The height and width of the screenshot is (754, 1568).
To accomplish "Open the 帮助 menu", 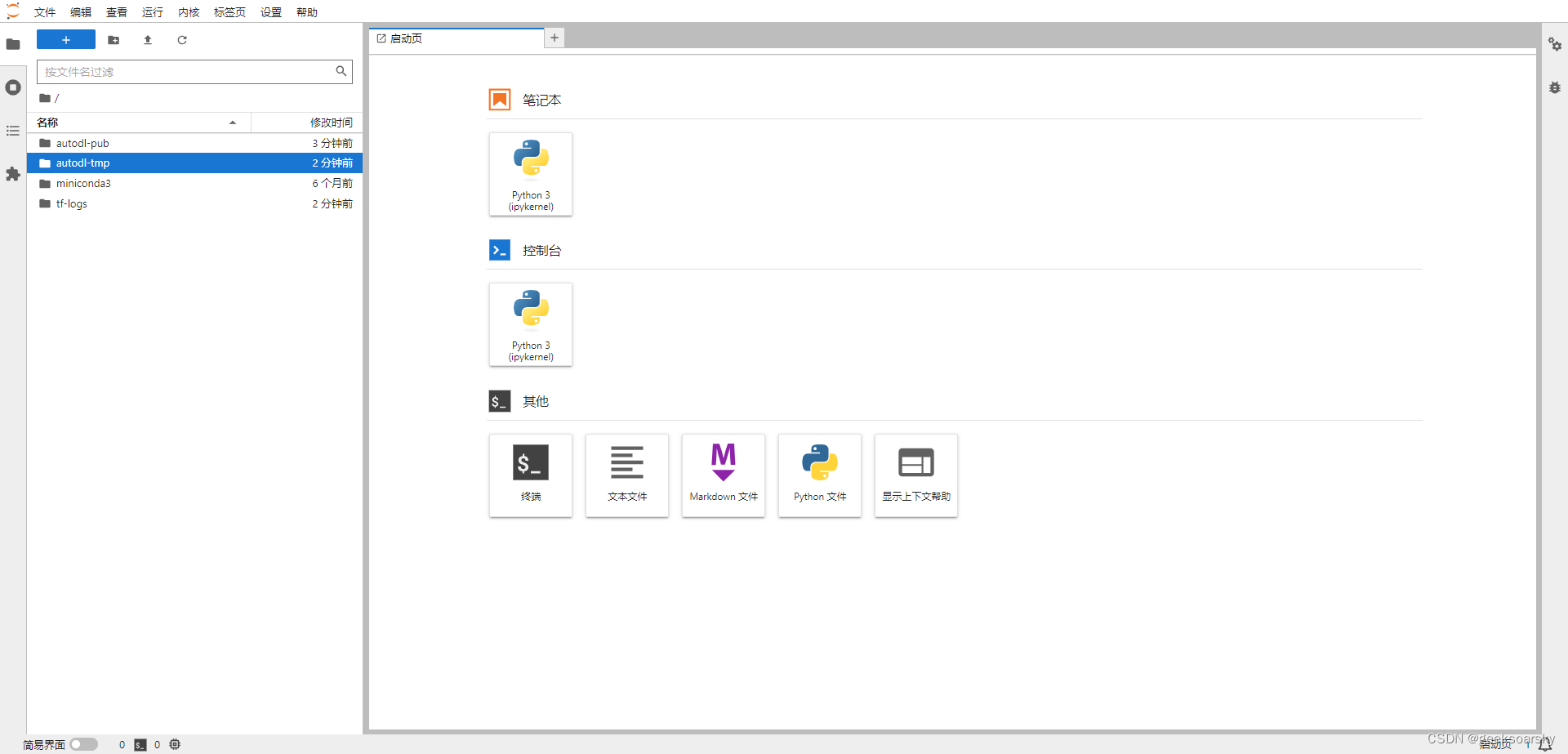I will [x=307, y=12].
